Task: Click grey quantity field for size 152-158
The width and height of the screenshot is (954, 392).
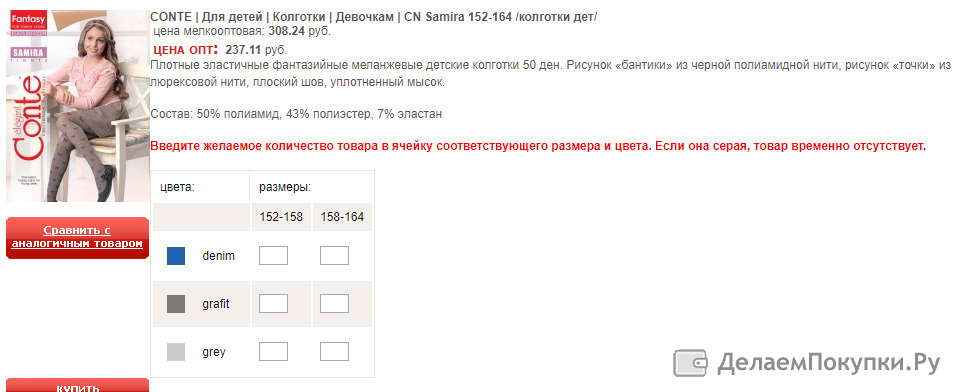Action: tap(273, 351)
